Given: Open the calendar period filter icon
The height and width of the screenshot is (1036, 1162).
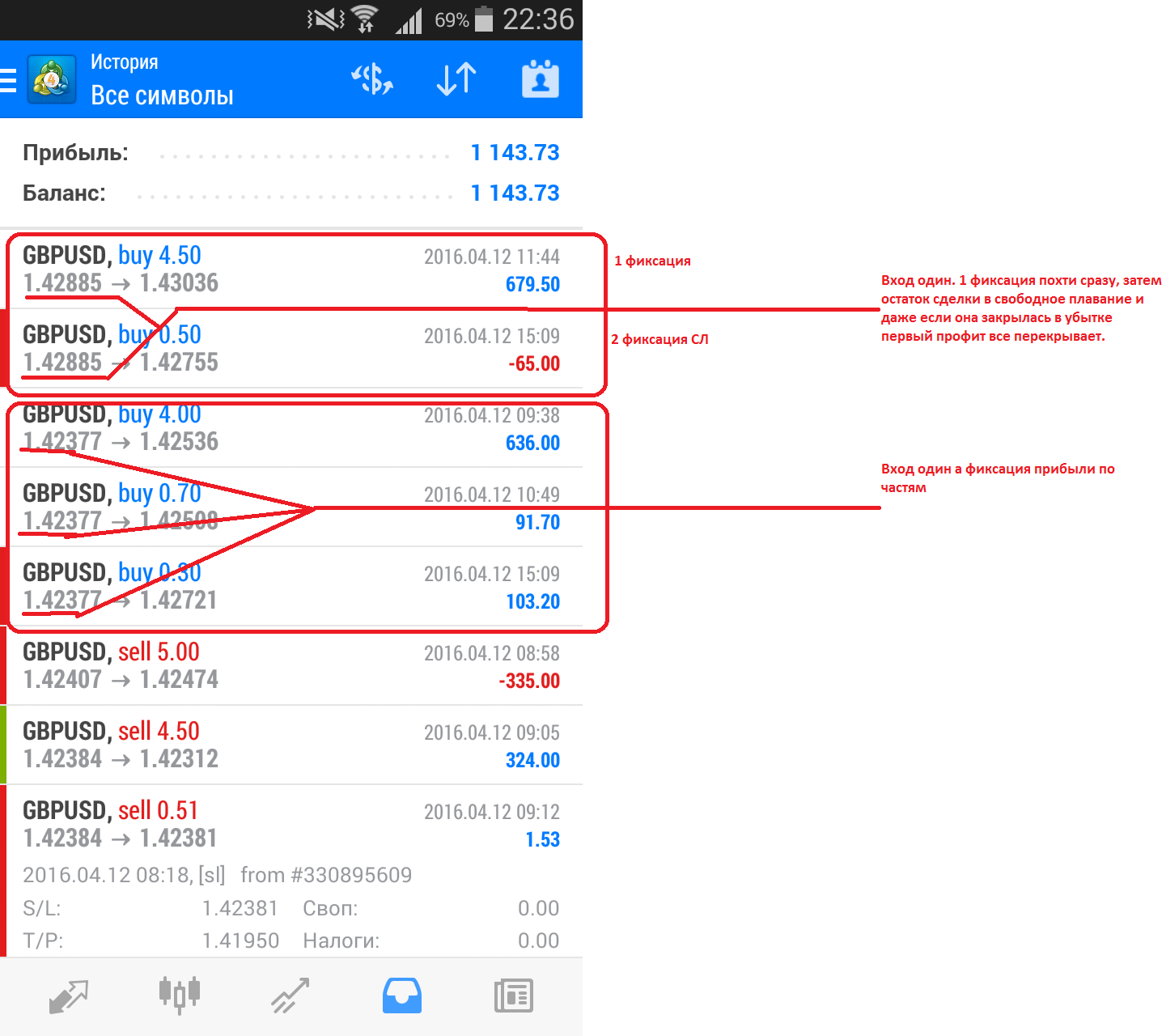Looking at the screenshot, I should point(541,79).
